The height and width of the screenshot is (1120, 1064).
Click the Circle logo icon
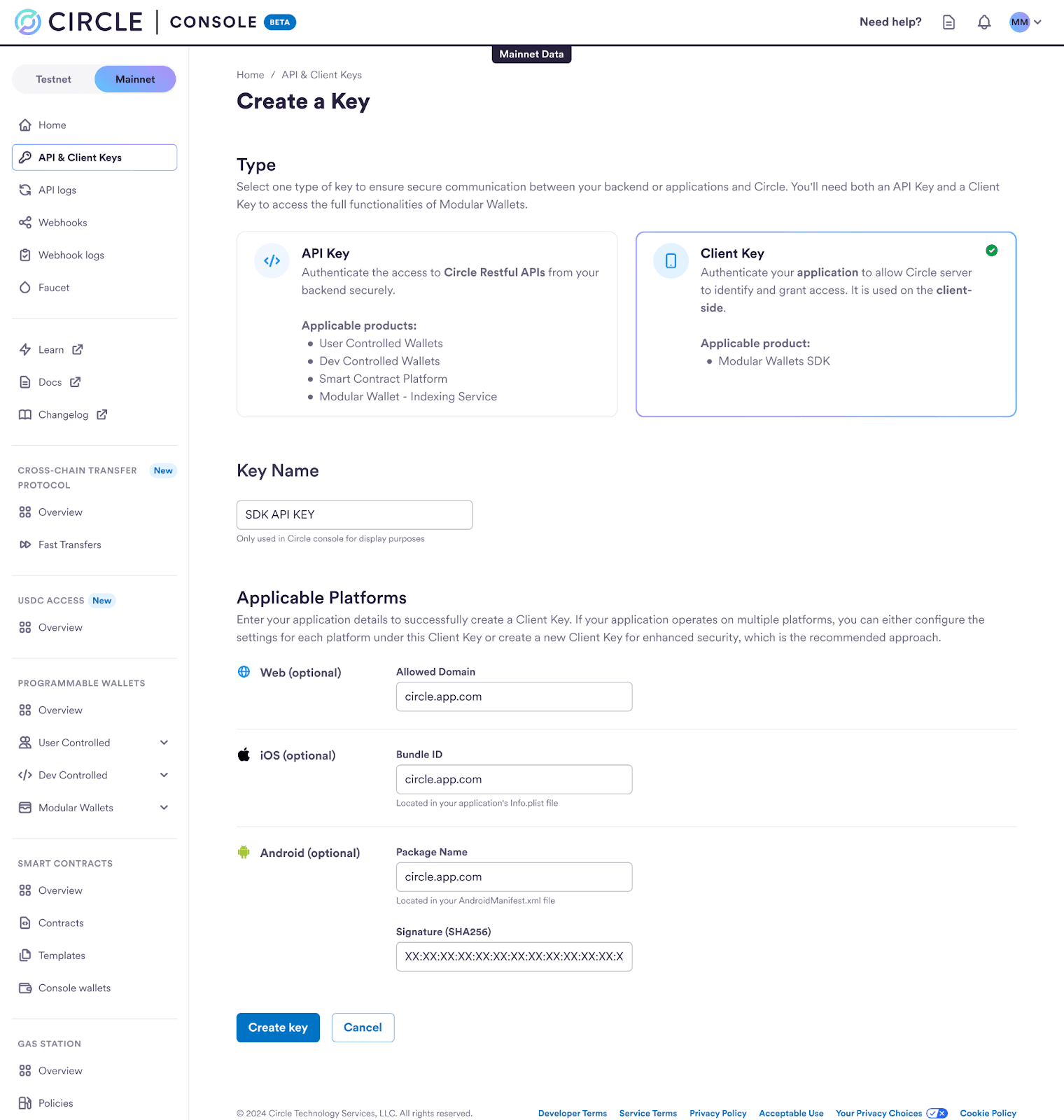coord(28,22)
